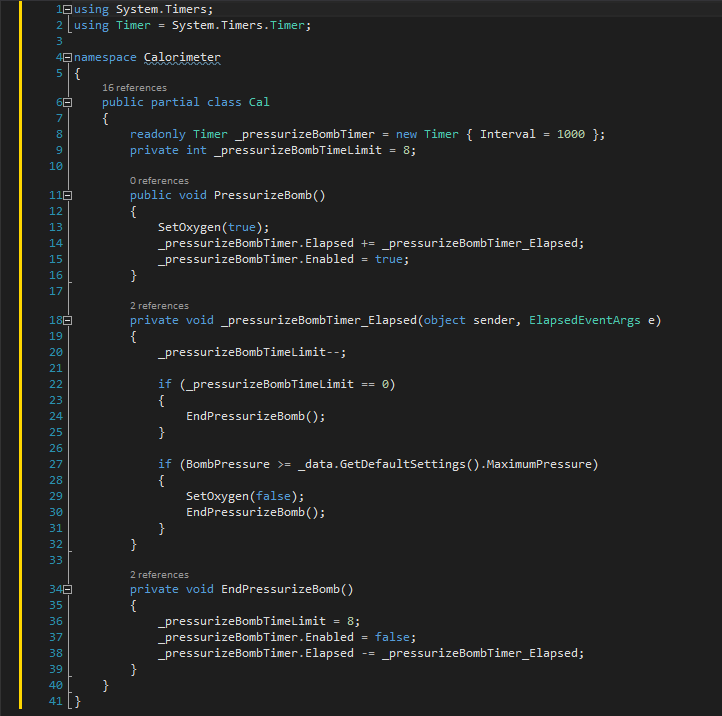Viewport: 722px width, 716px height.
Task: Click line number 22 in the gutter
Action: tap(56, 384)
